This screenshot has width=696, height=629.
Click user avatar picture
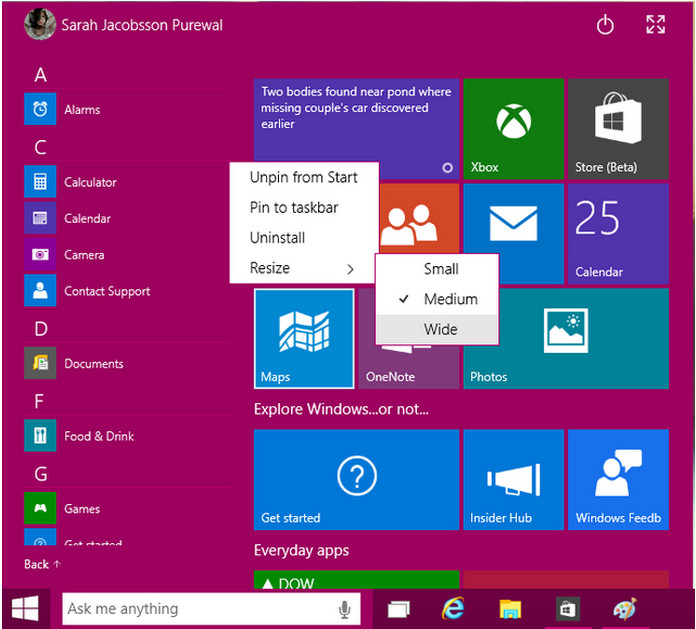(x=40, y=24)
